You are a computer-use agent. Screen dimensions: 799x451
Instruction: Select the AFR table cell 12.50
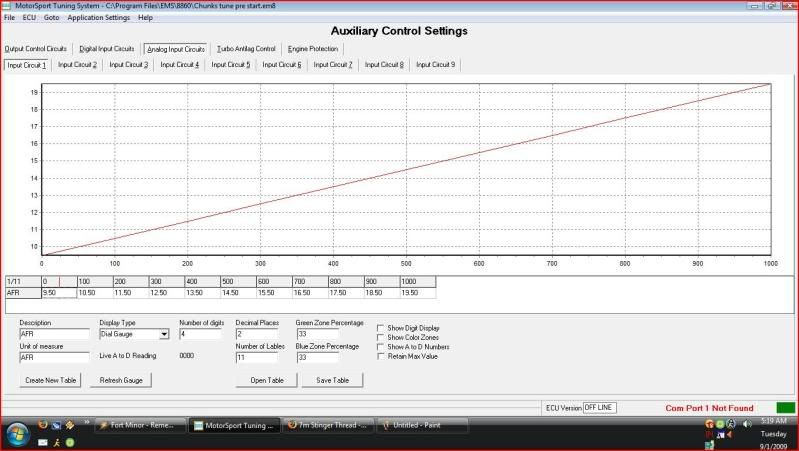(x=166, y=293)
